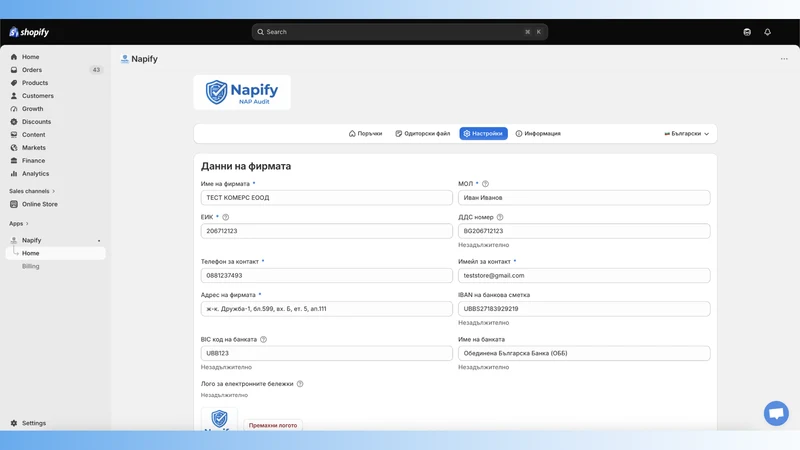This screenshot has width=800, height=450.
Task: Click the Име на фирмата field
Action: tap(327, 198)
